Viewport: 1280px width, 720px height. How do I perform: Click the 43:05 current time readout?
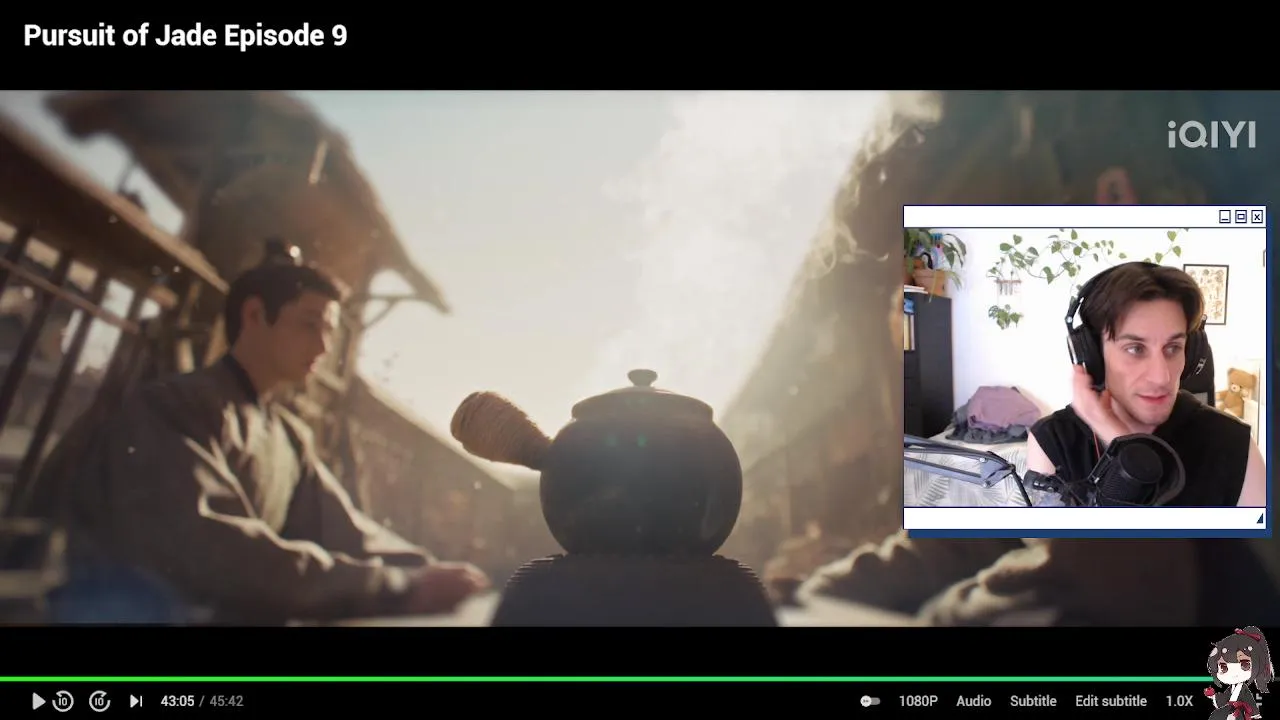tap(177, 701)
